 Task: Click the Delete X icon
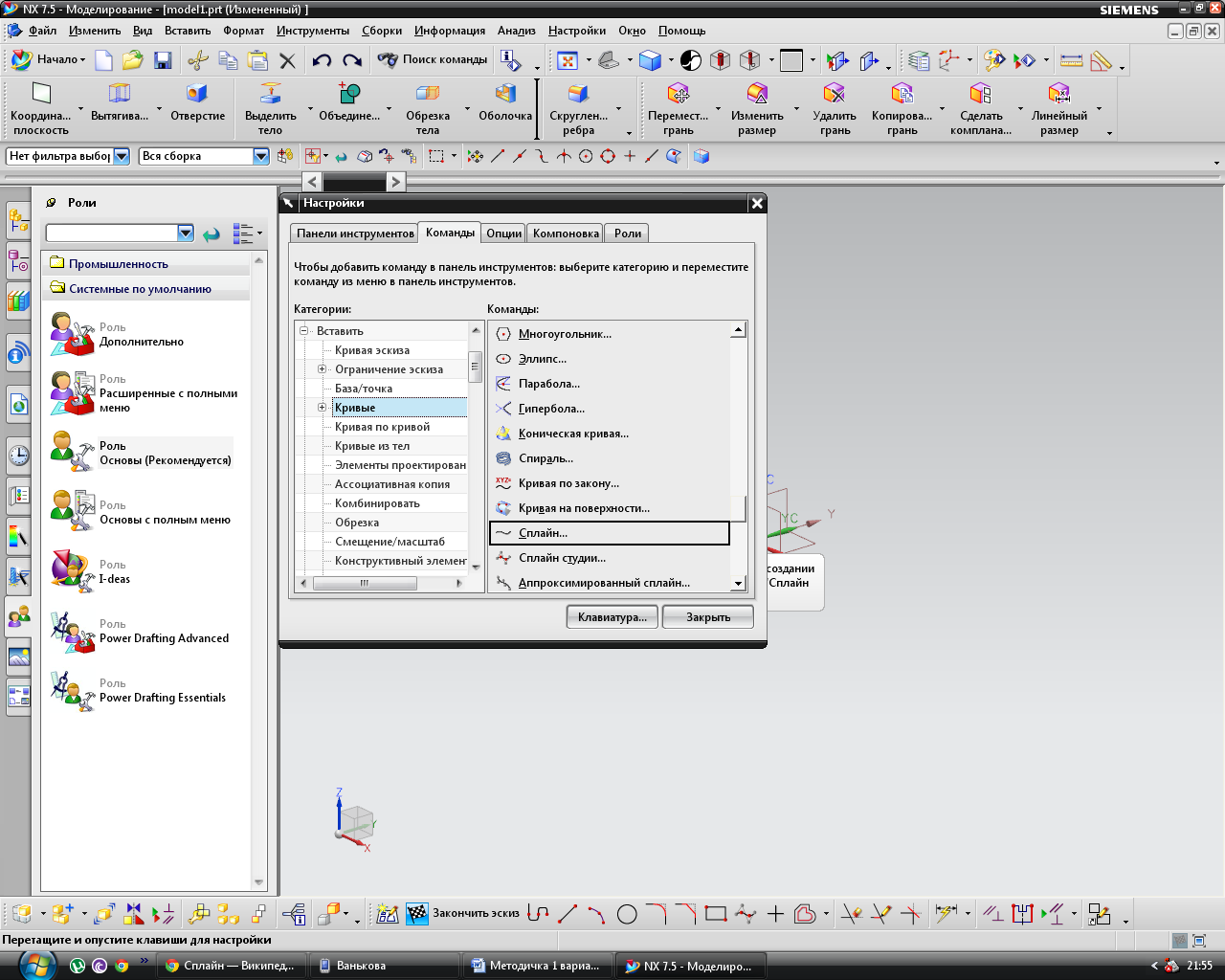tap(287, 60)
